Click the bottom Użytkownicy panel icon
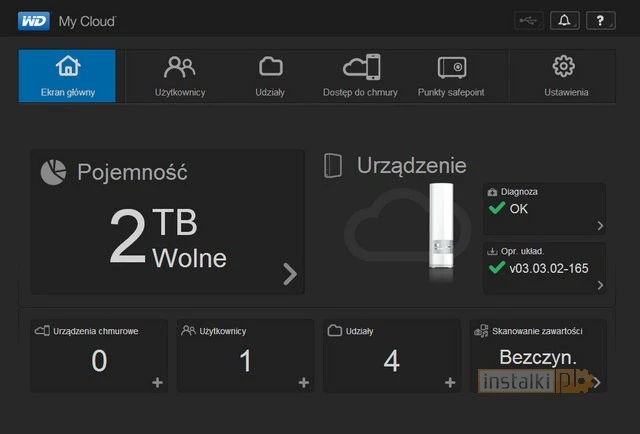This screenshot has width=640, height=434. point(188,330)
